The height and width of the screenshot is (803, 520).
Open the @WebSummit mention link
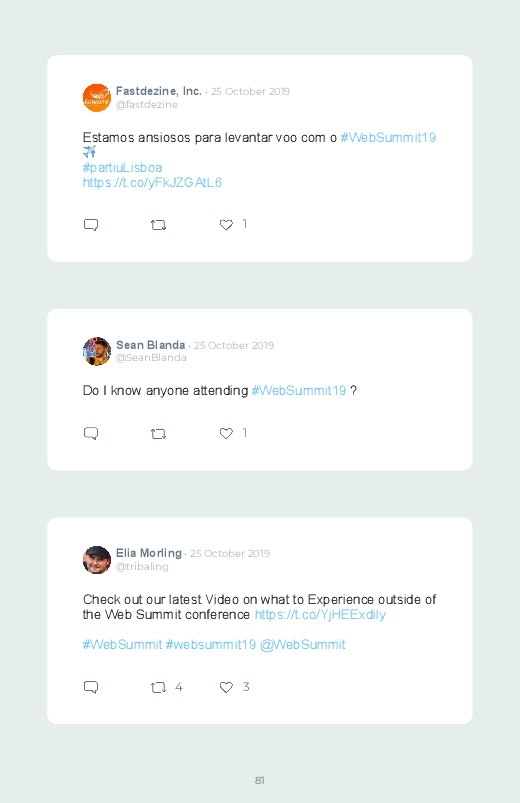pyautogui.click(x=303, y=645)
